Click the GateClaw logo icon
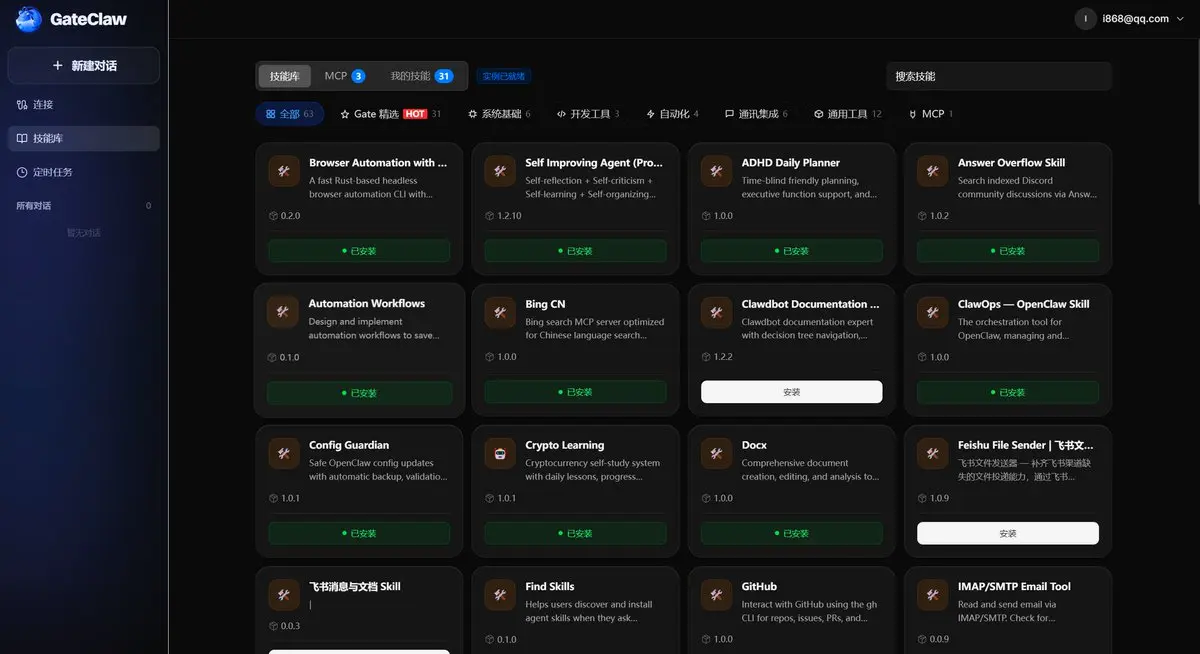This screenshot has height=654, width=1200. click(28, 19)
